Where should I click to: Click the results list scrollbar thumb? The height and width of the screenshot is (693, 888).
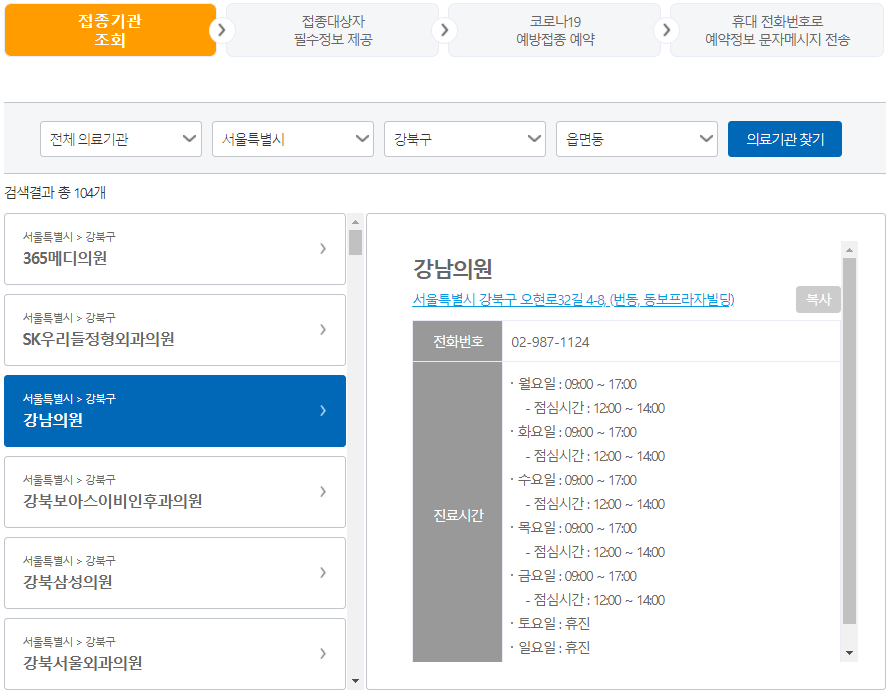(355, 242)
